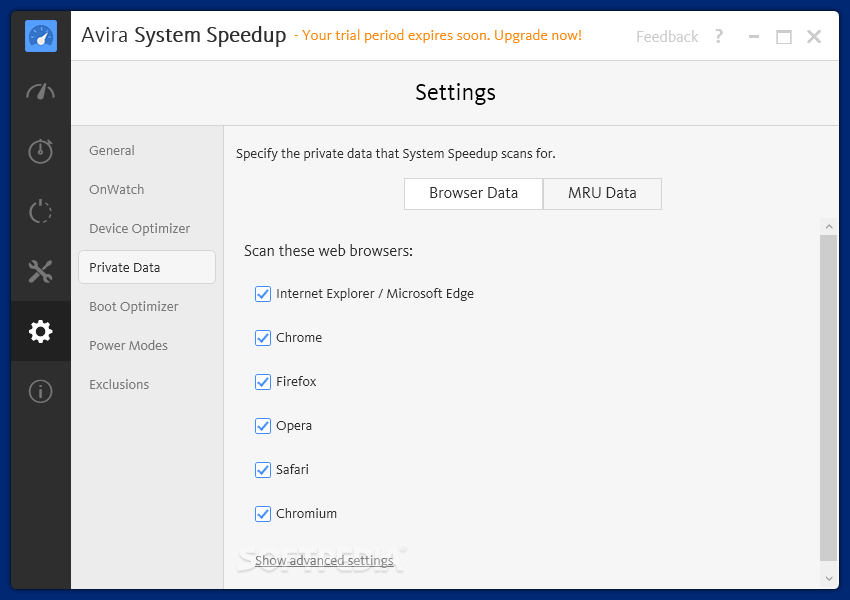This screenshot has height=600, width=850.
Task: Uncheck Internet Explorer / Microsoft Edge checkbox
Action: click(263, 294)
